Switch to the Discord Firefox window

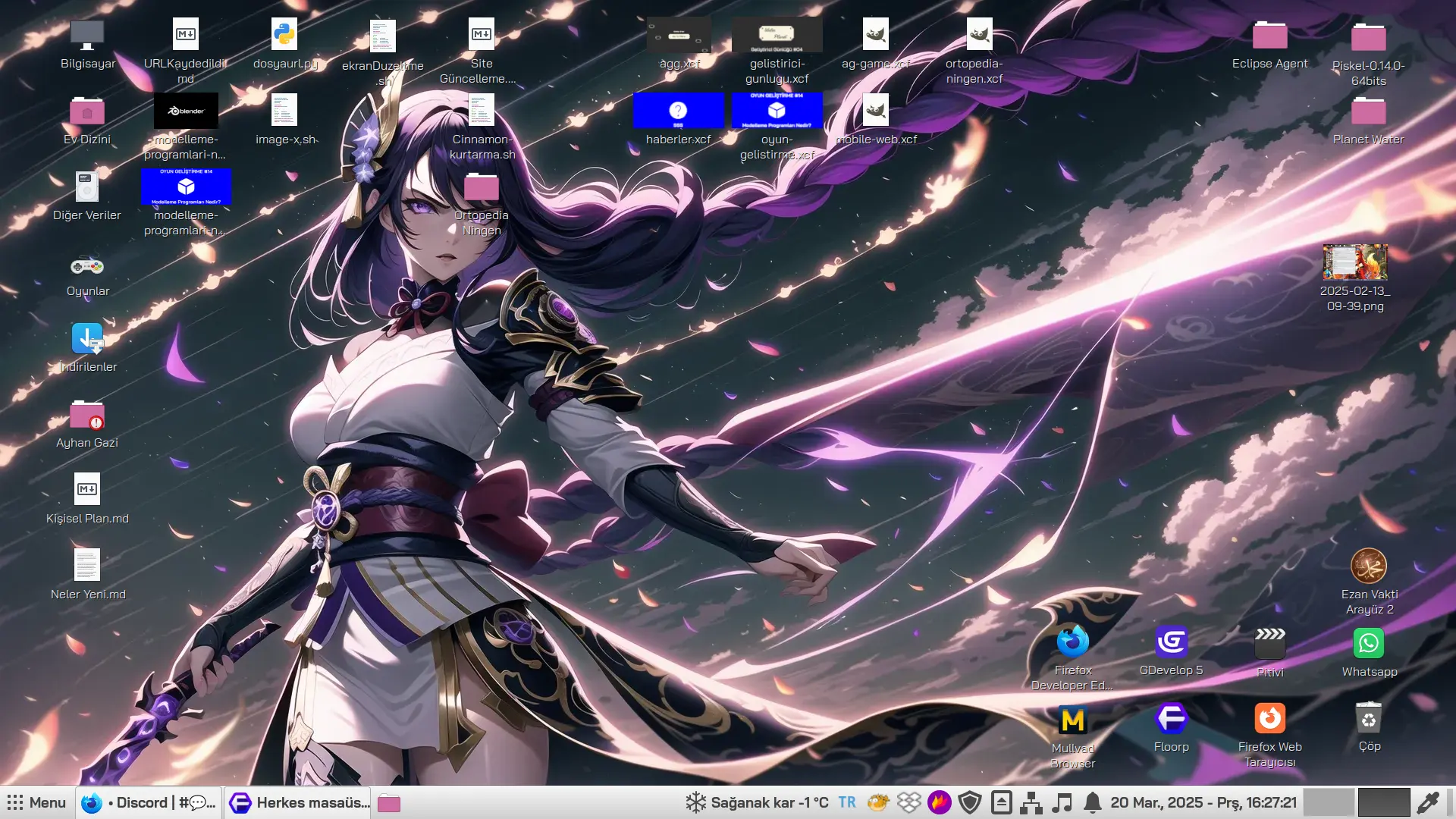[x=149, y=802]
